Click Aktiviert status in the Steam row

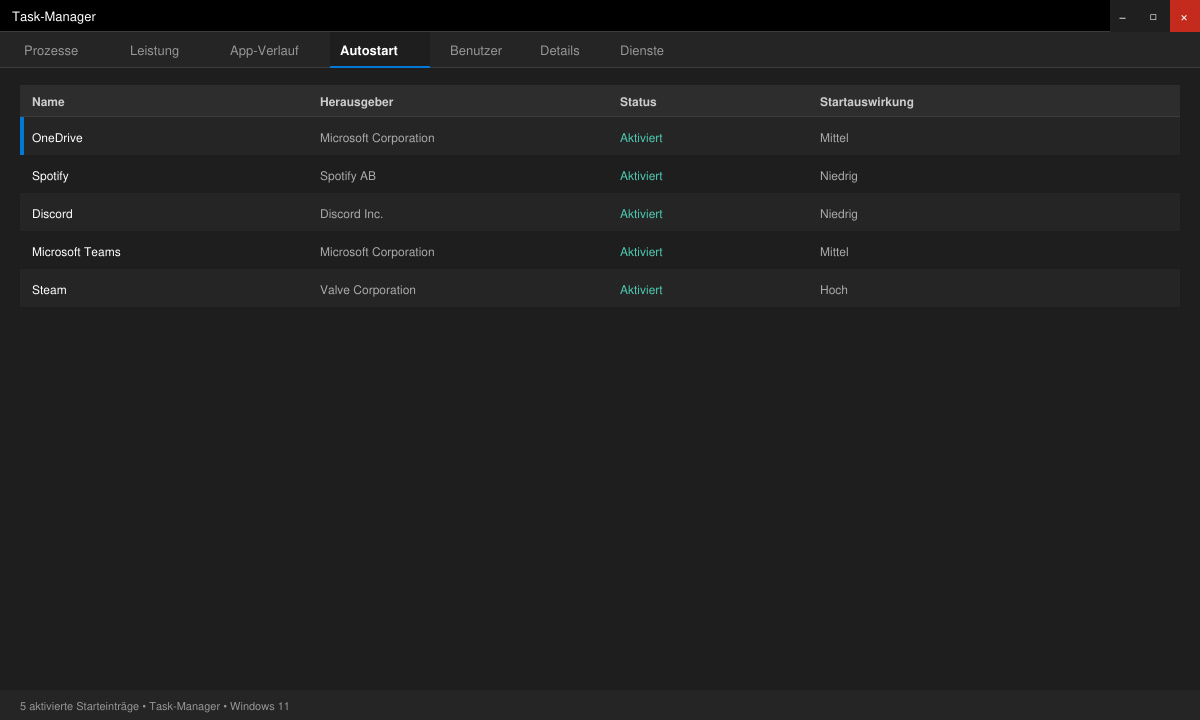pos(641,290)
